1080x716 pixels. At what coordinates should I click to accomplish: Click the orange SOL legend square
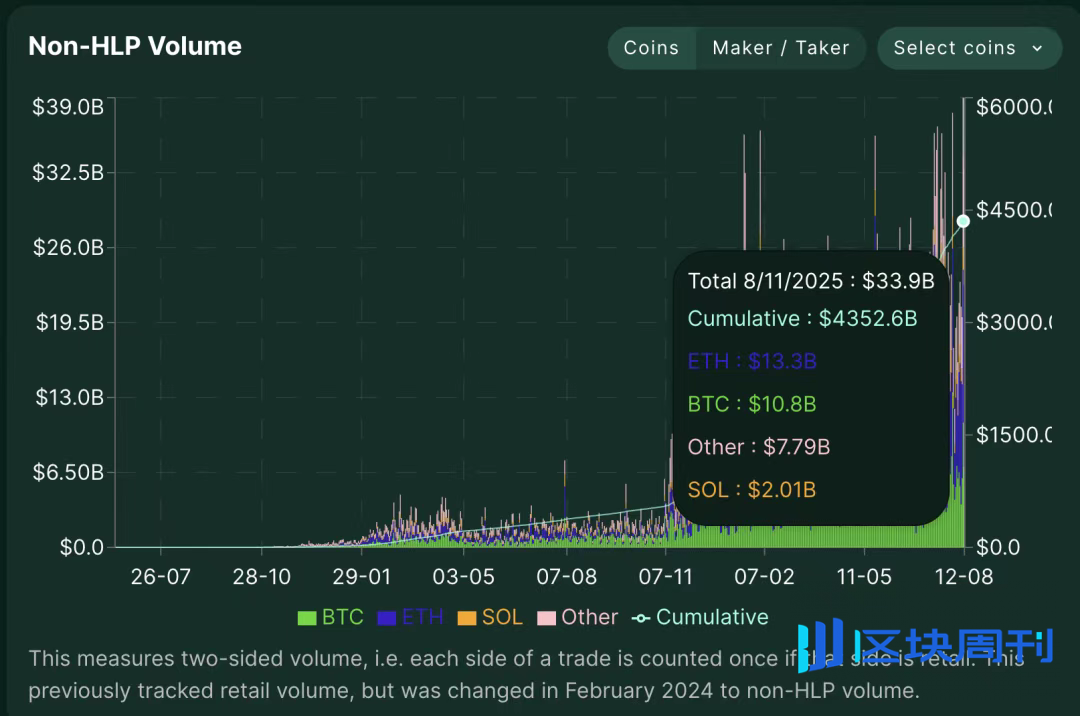[x=466, y=618]
